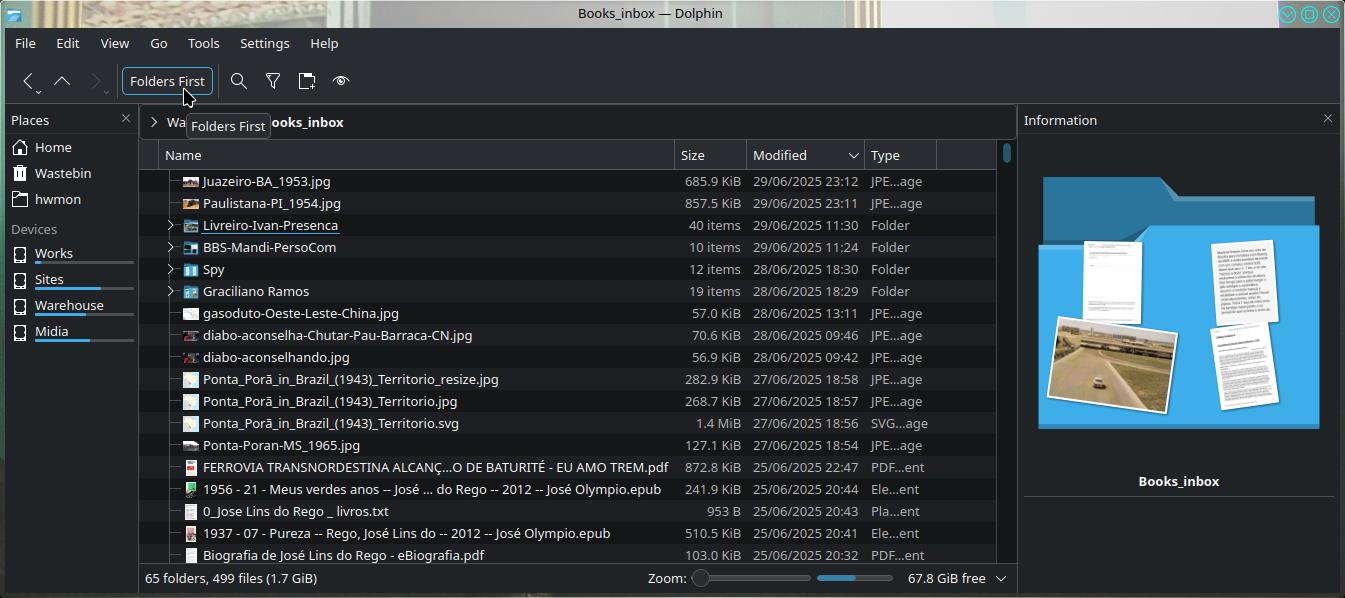Close the Information panel
Image resolution: width=1345 pixels, height=598 pixels.
[x=1328, y=119]
